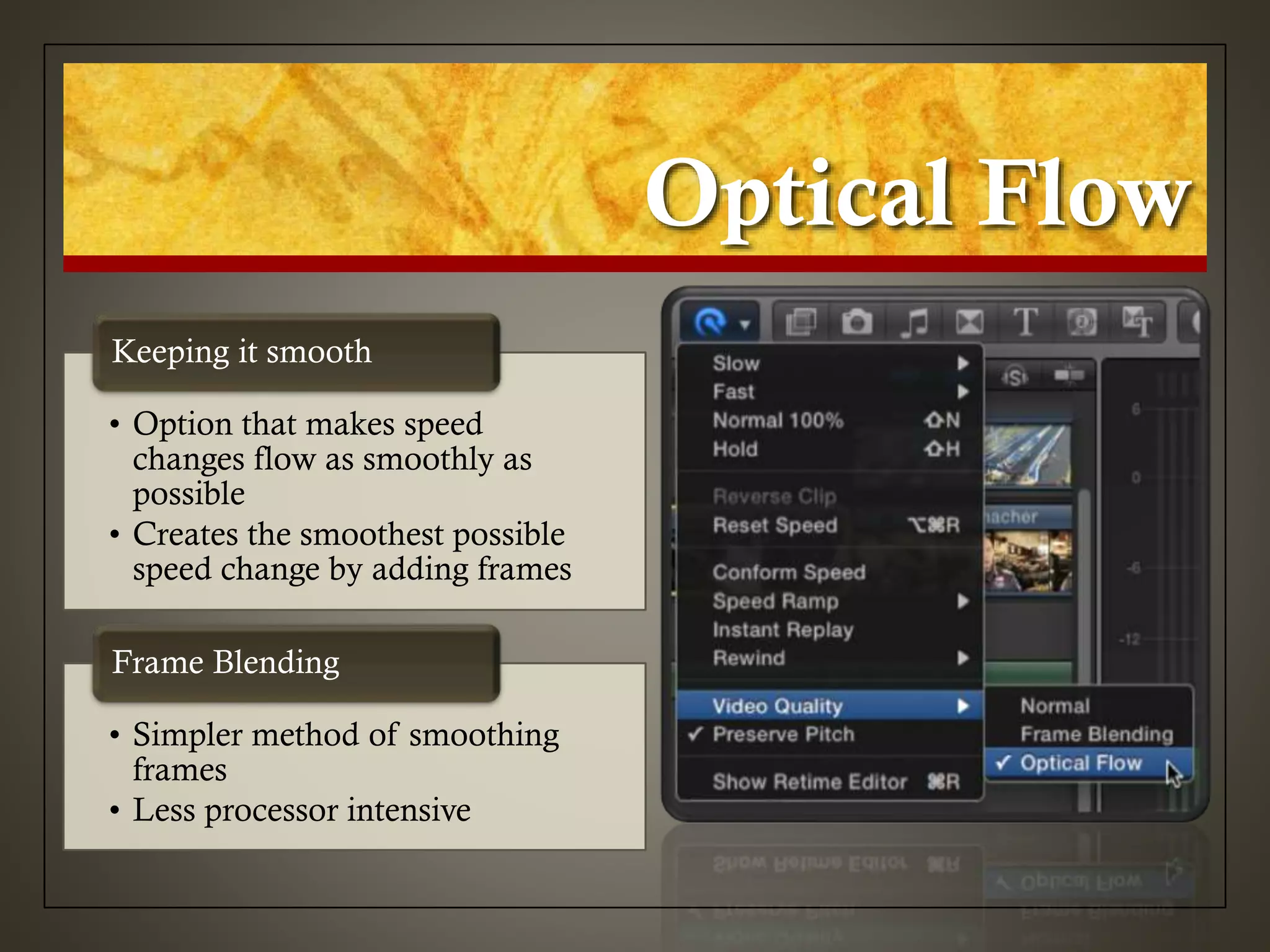Choose Conform Speed

[x=831, y=572]
